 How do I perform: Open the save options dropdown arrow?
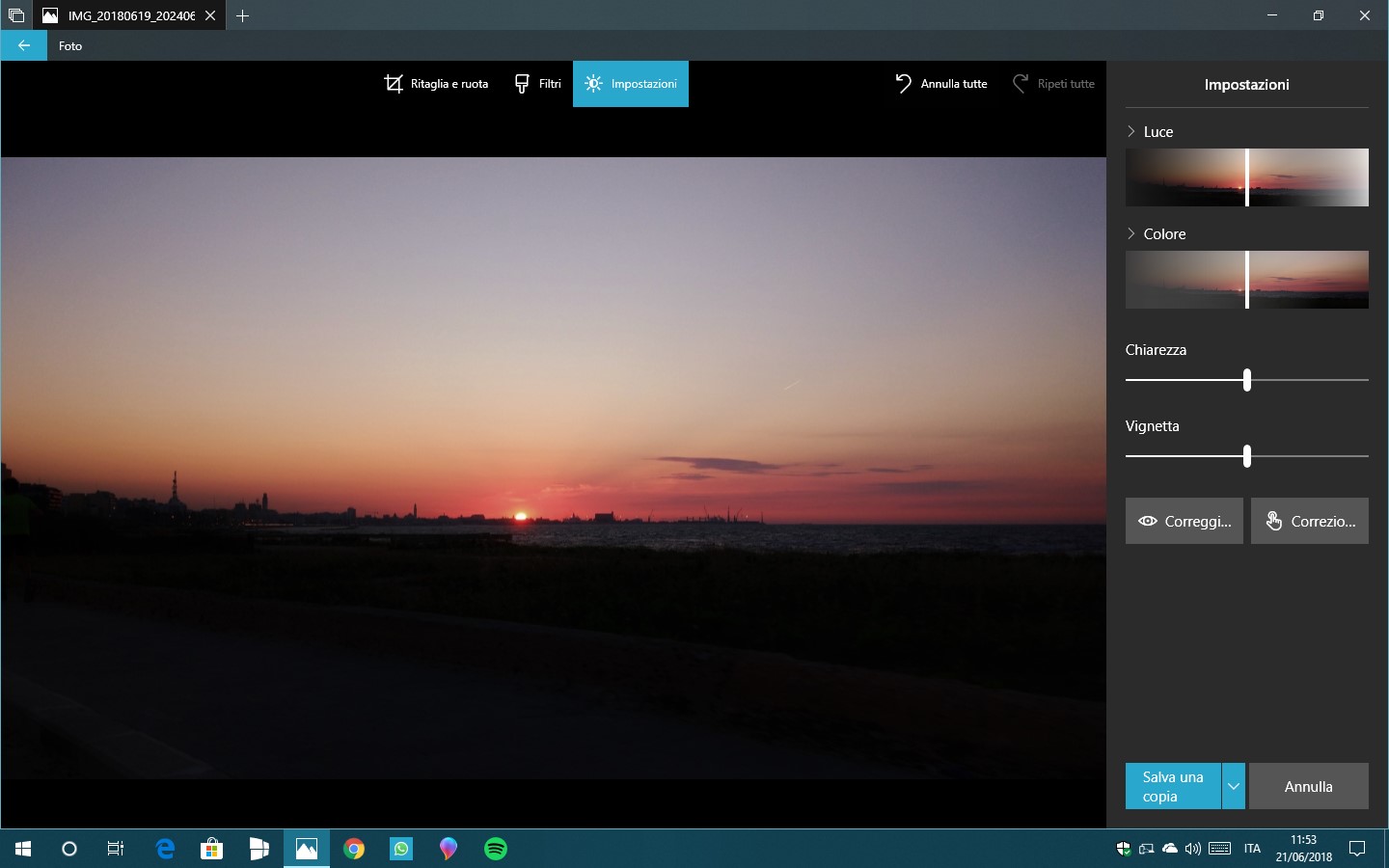click(1234, 786)
